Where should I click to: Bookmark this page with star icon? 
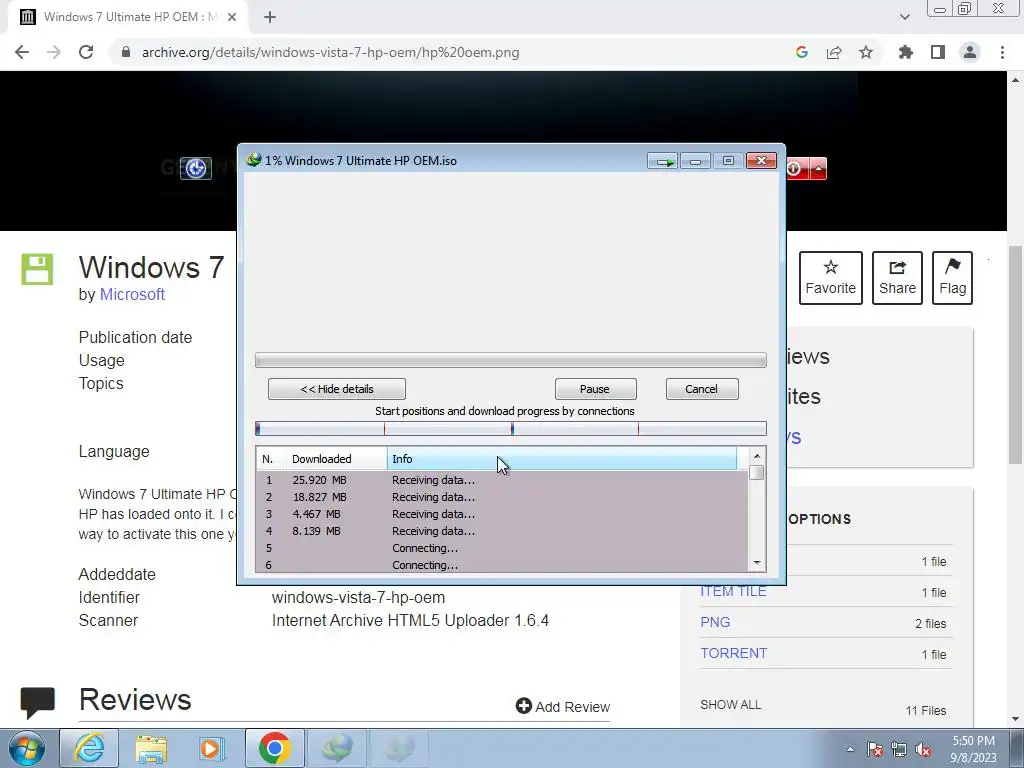click(866, 52)
